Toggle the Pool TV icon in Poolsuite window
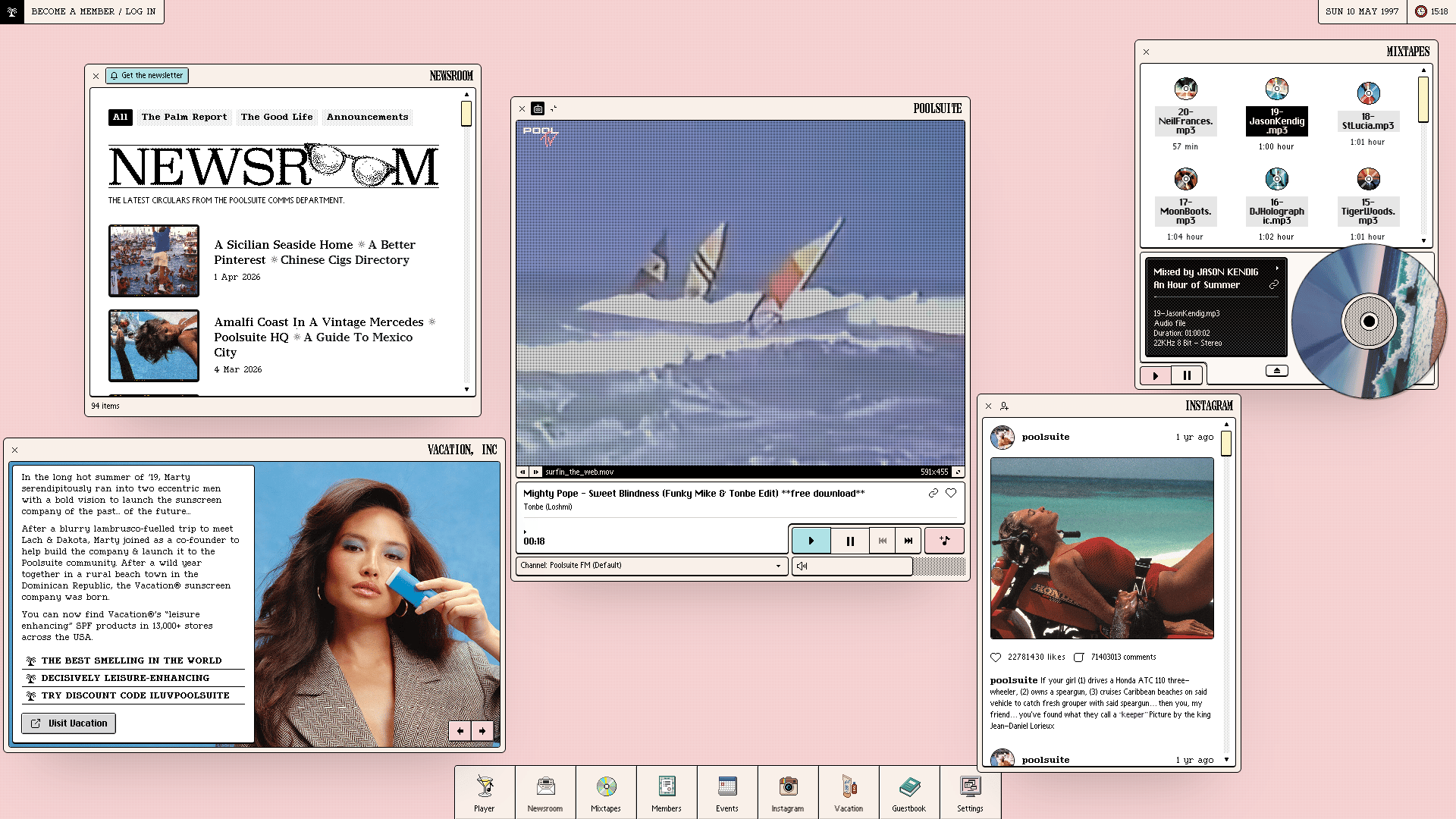Viewport: 1456px width, 819px height. point(538,108)
